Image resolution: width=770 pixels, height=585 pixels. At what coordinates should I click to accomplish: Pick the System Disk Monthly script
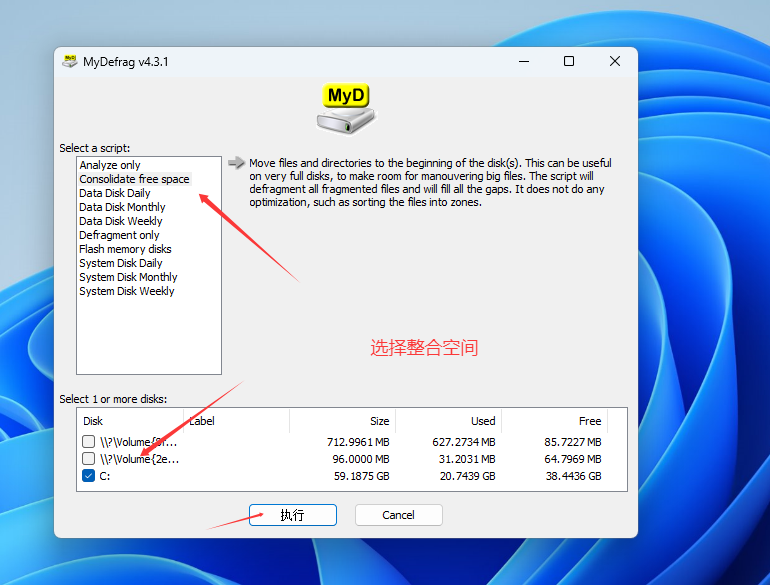(128, 277)
